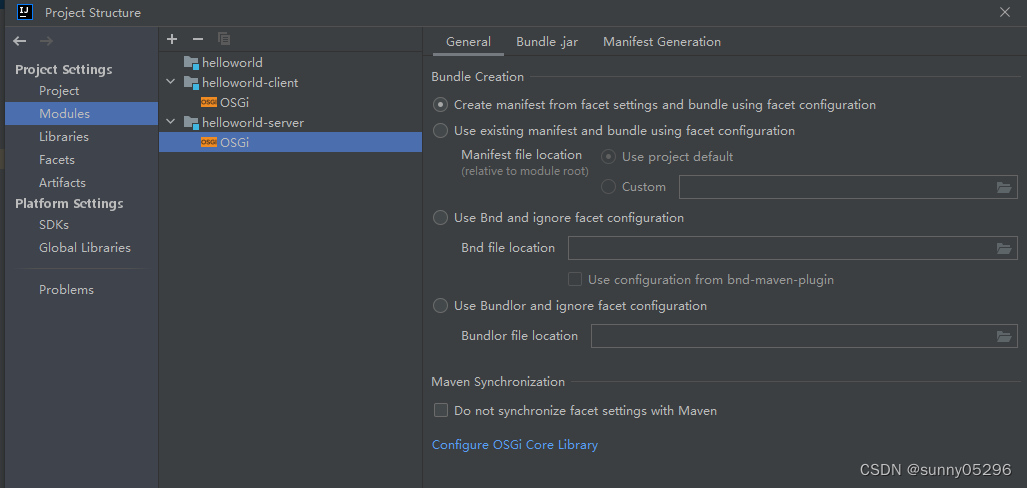The height and width of the screenshot is (488, 1027).
Task: Open Artifacts in Project Settings
Action: [62, 183]
